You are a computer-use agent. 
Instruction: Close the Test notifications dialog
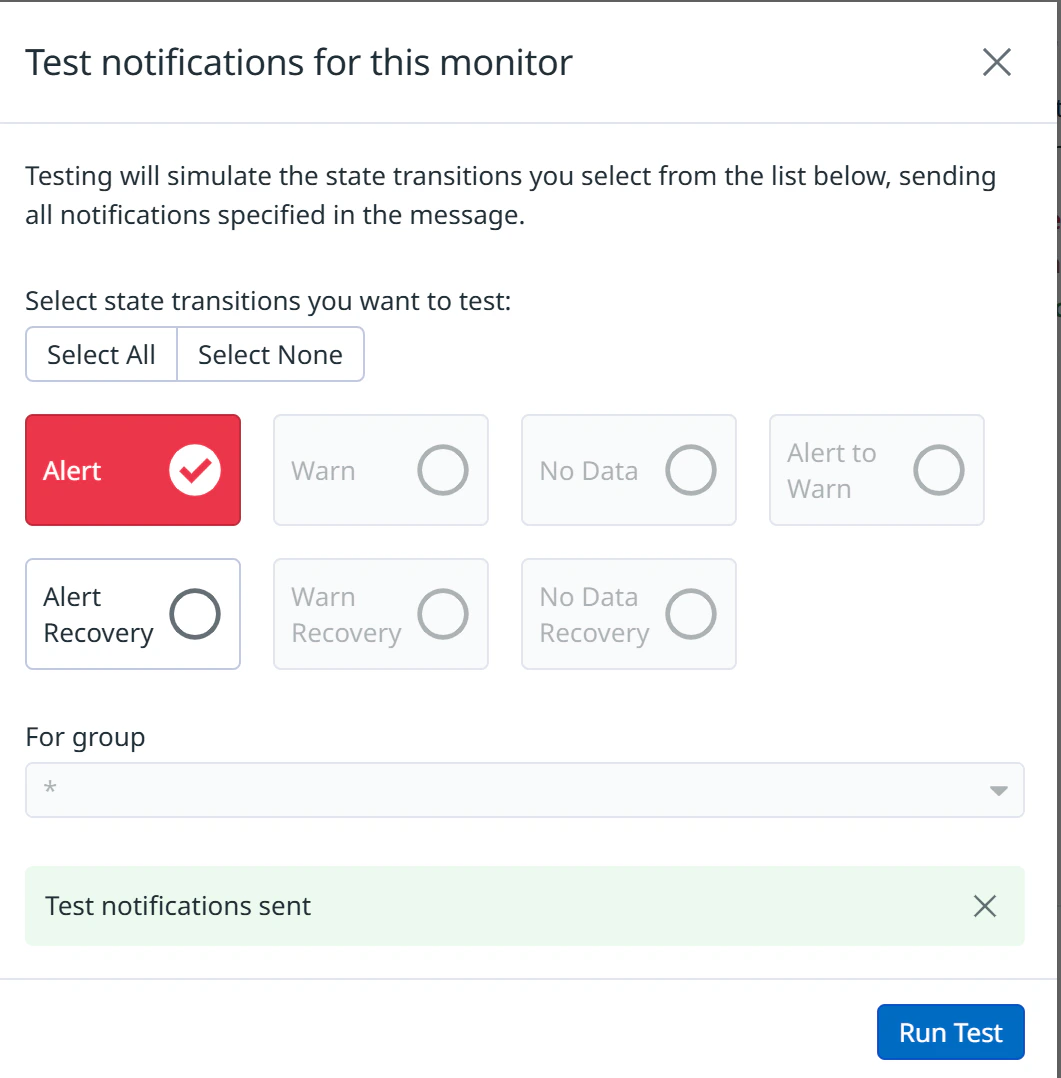tap(996, 62)
